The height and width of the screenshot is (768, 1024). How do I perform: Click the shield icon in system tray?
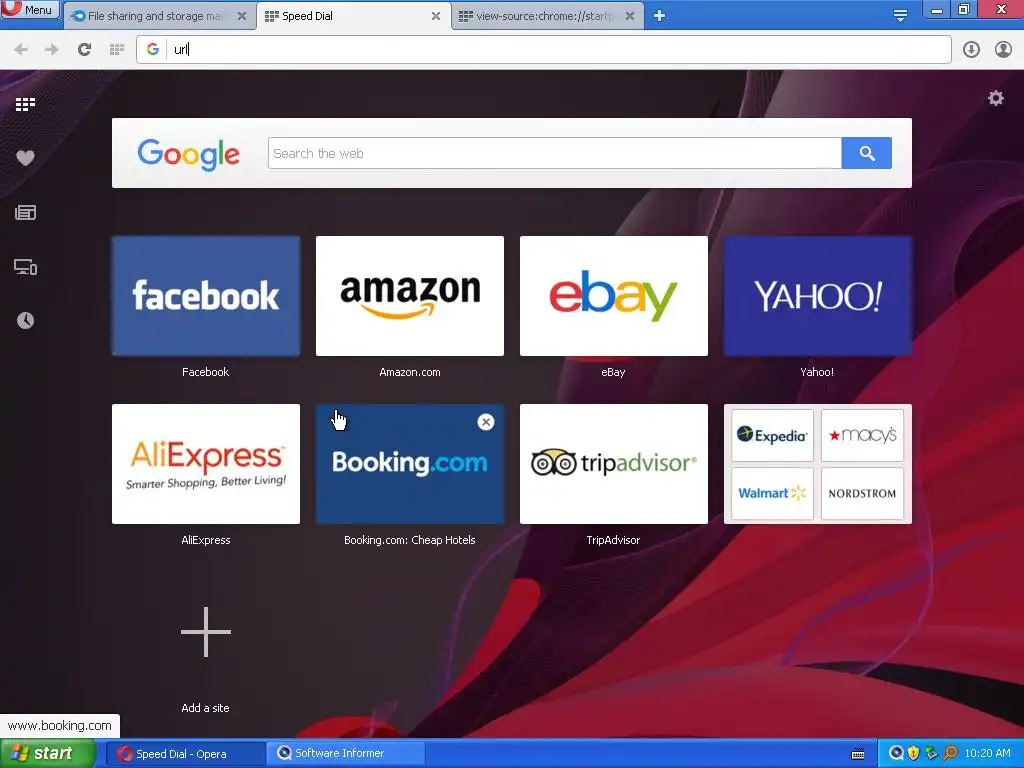[x=914, y=753]
